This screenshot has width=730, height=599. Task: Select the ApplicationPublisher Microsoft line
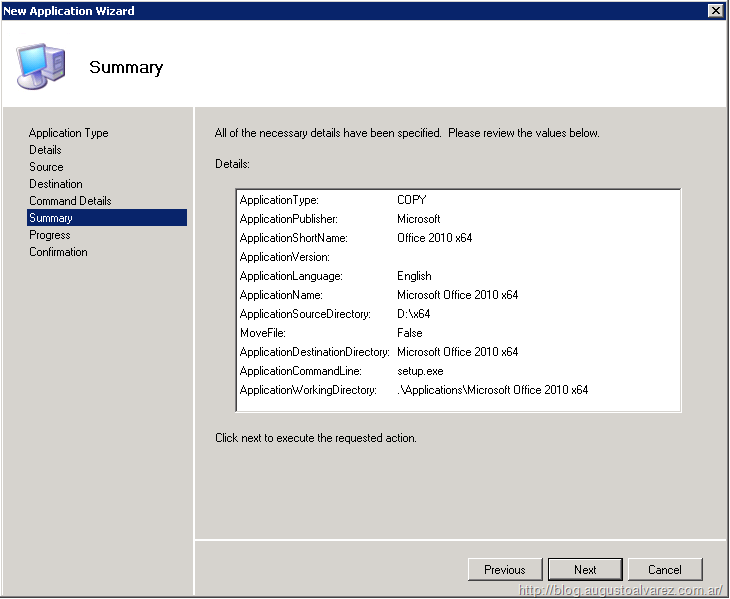pyautogui.click(x=418, y=219)
